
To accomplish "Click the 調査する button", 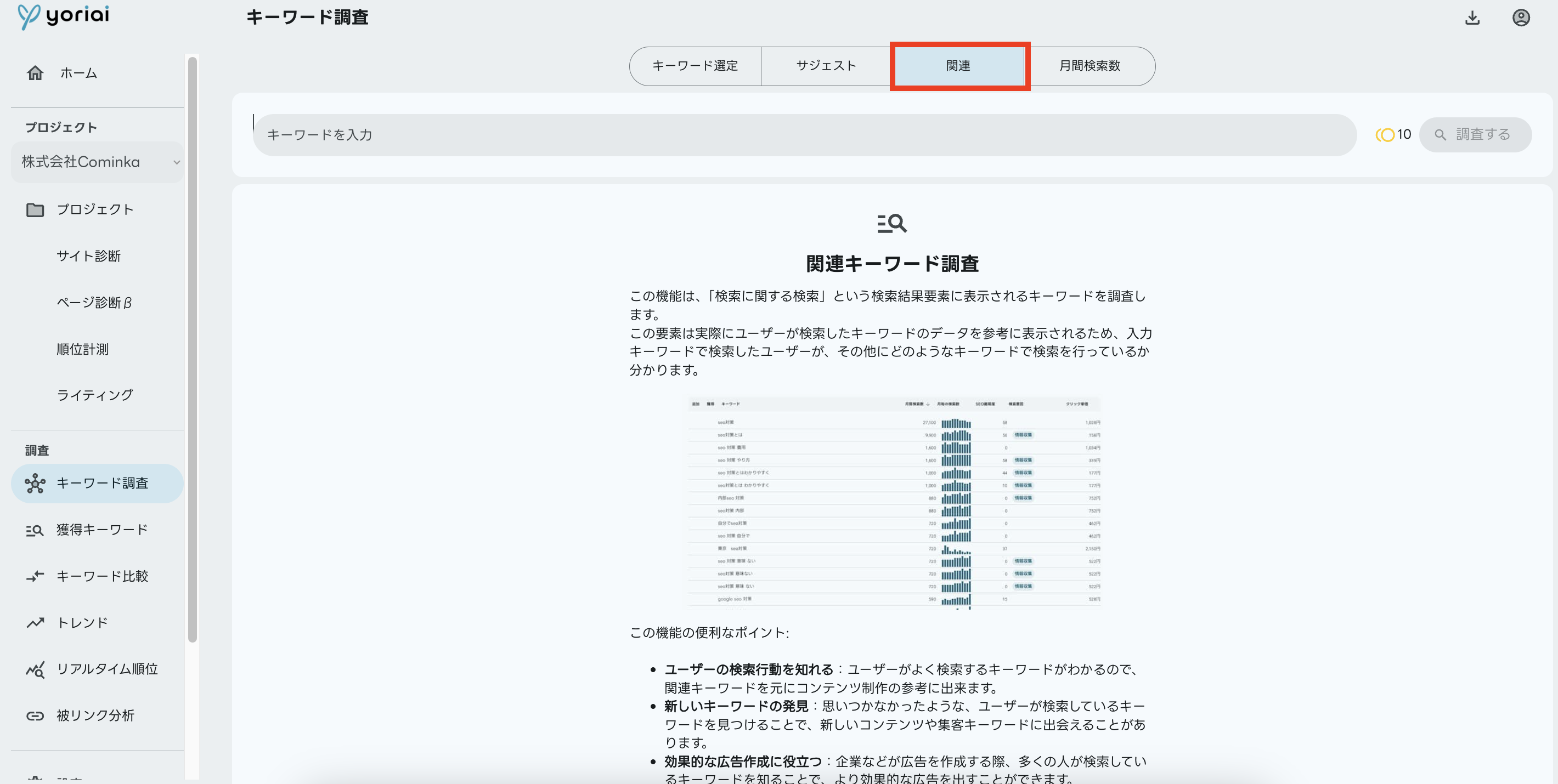I will [1478, 134].
